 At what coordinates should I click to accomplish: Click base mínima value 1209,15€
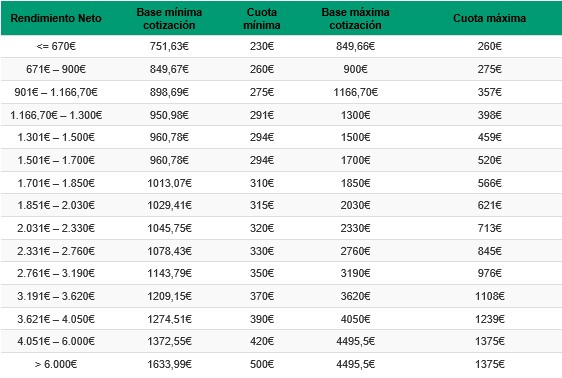click(x=170, y=296)
